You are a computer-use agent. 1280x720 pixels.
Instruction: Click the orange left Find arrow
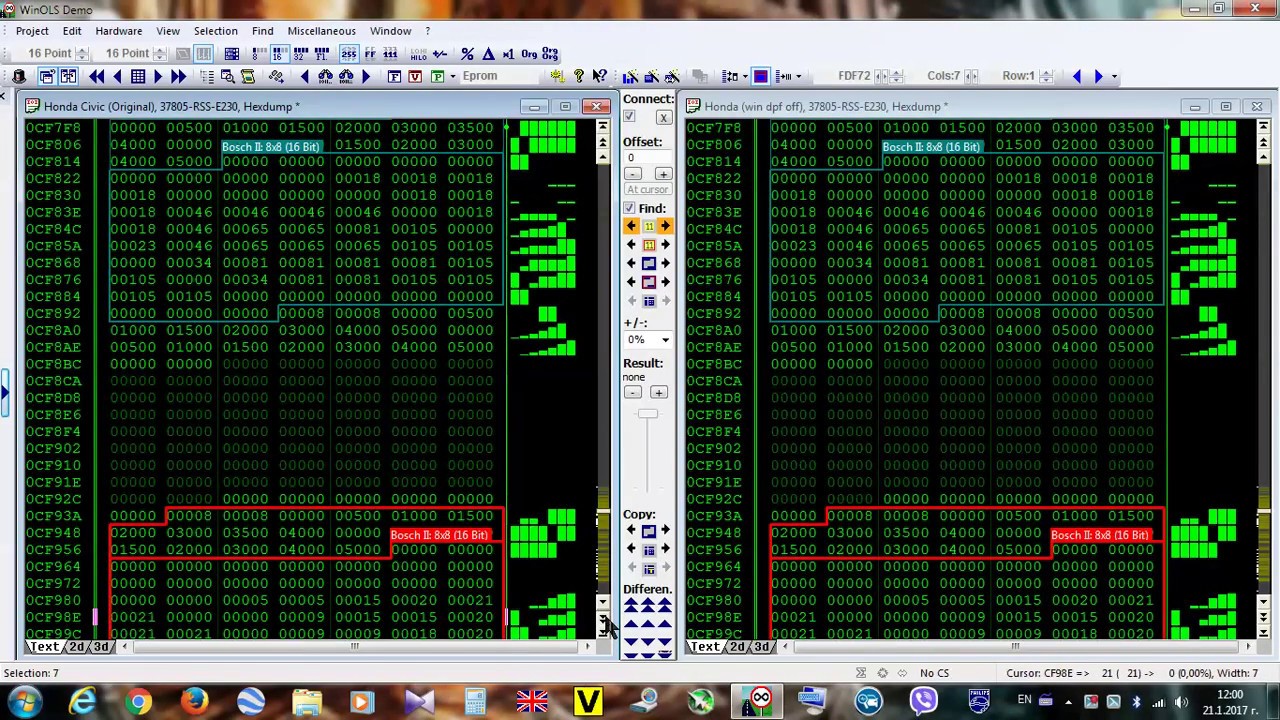pyautogui.click(x=631, y=226)
